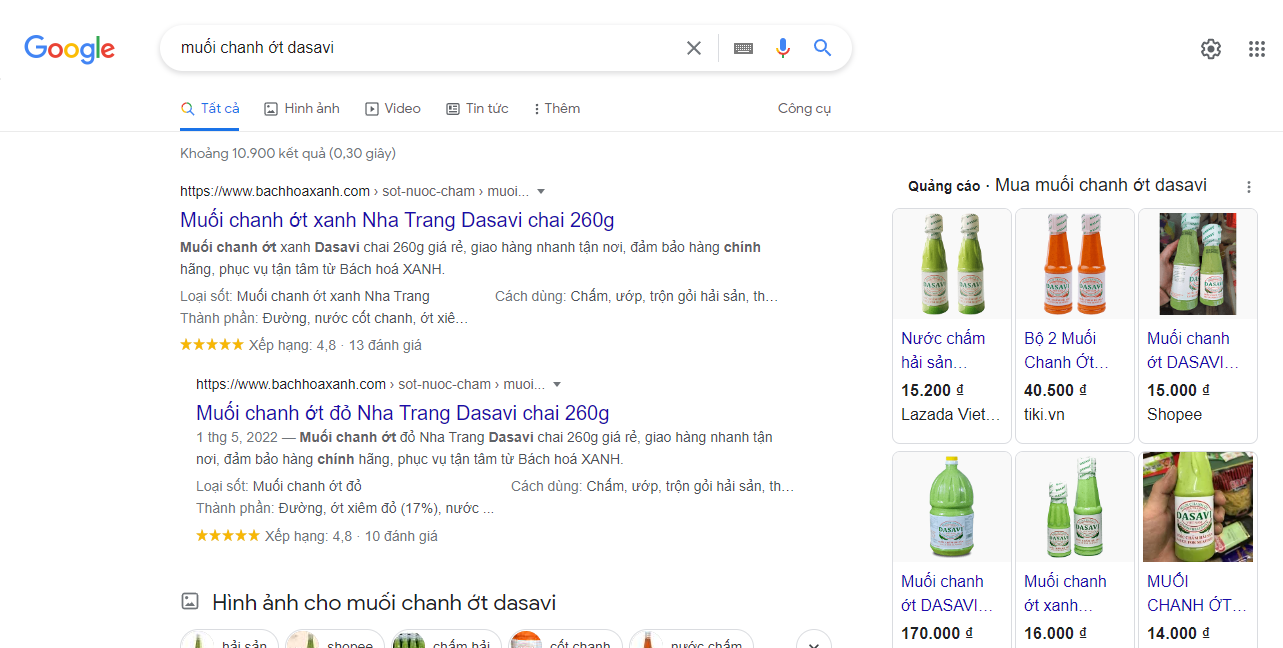Open 'Muối chanh ớt DASAVI' 170.000 đ link
The width and height of the screenshot is (1283, 648).
pyautogui.click(x=947, y=593)
